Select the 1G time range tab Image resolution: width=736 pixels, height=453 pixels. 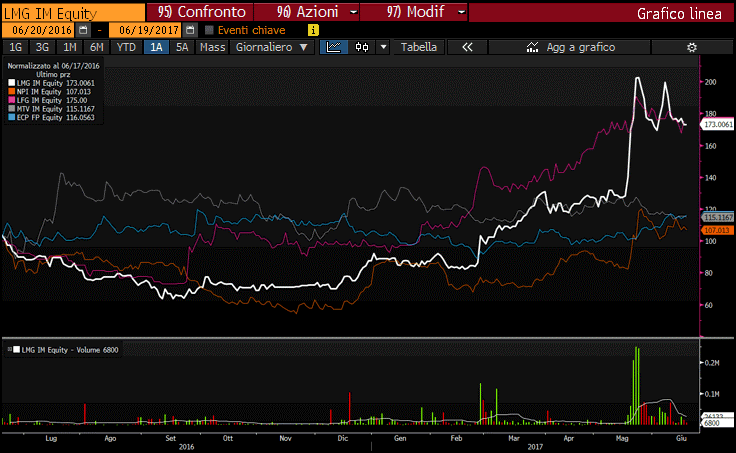click(15, 47)
